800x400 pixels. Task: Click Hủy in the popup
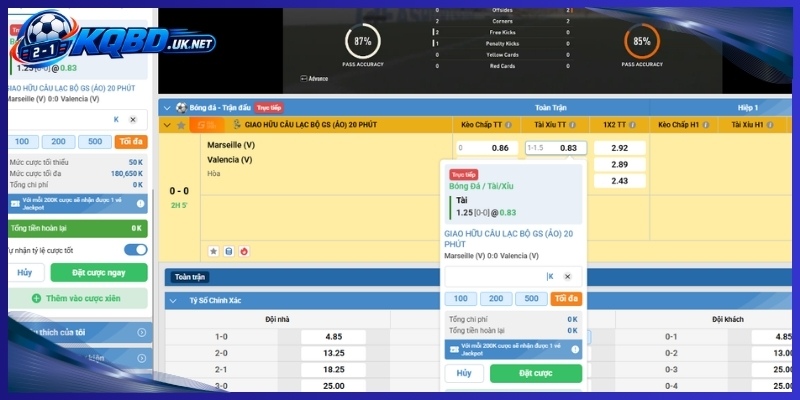[x=464, y=373]
